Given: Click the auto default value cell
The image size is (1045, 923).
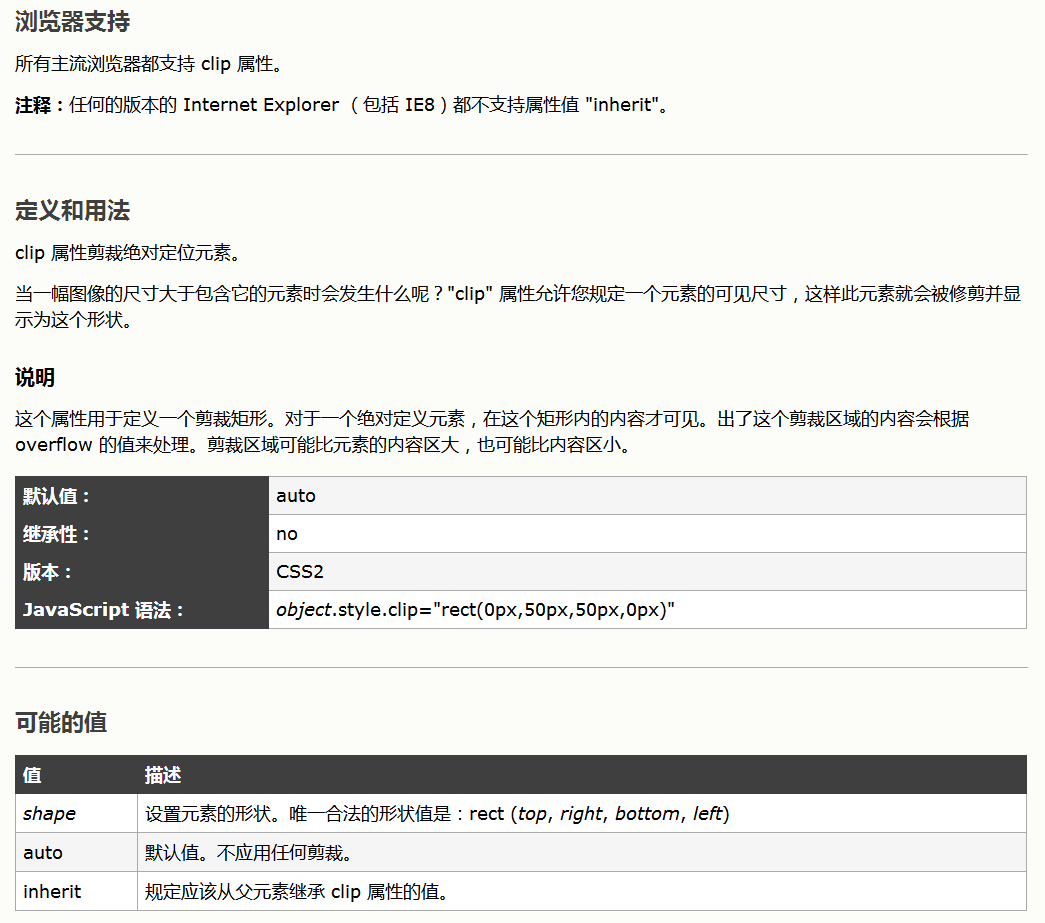Looking at the screenshot, I should point(647,496).
